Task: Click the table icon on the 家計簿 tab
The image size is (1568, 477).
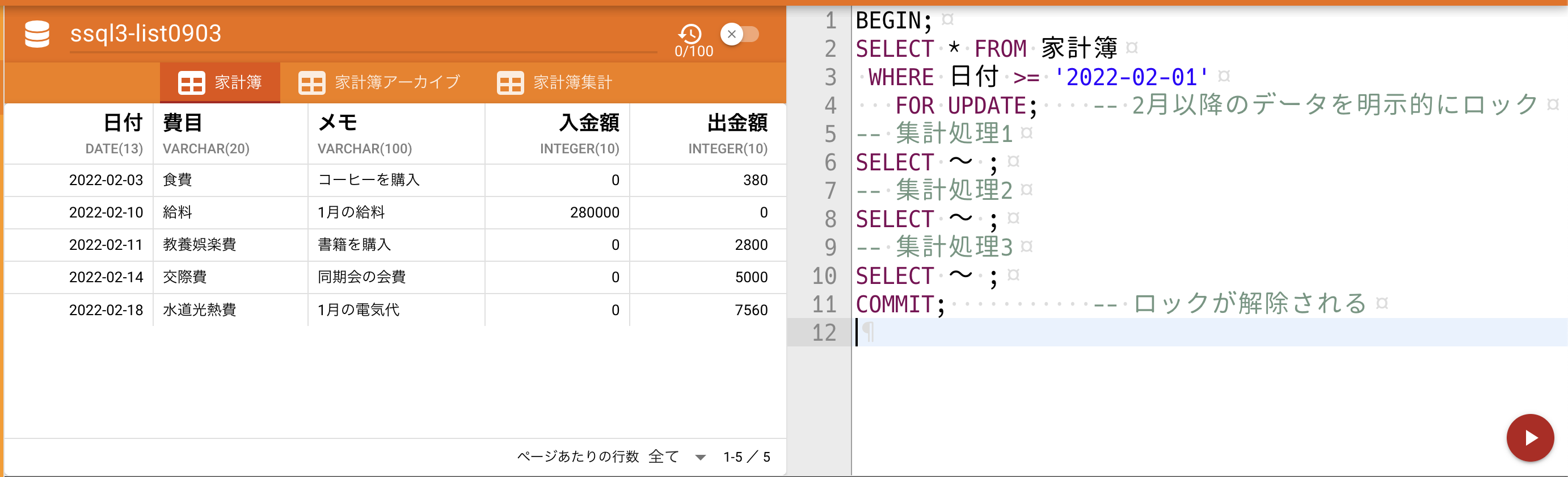Action: tap(191, 83)
